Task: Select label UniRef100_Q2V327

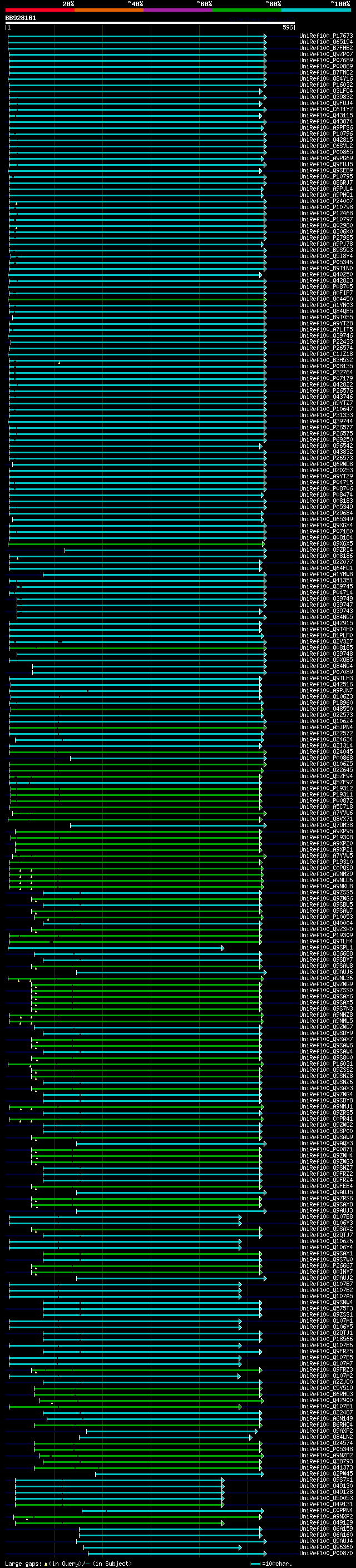Action: click(326, 641)
